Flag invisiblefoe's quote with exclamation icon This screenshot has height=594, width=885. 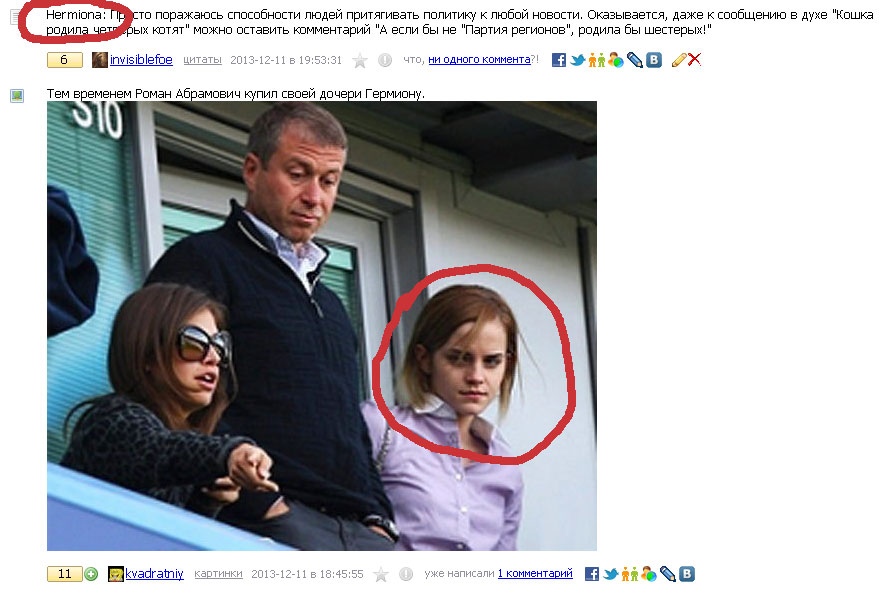click(385, 60)
